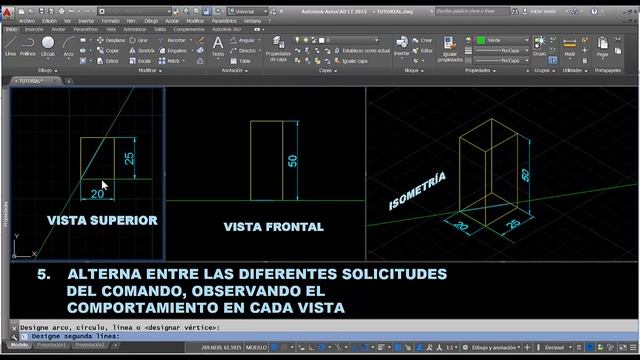Click the Angular dimension tool
The width and height of the screenshot is (640, 360).
[x=242, y=40]
